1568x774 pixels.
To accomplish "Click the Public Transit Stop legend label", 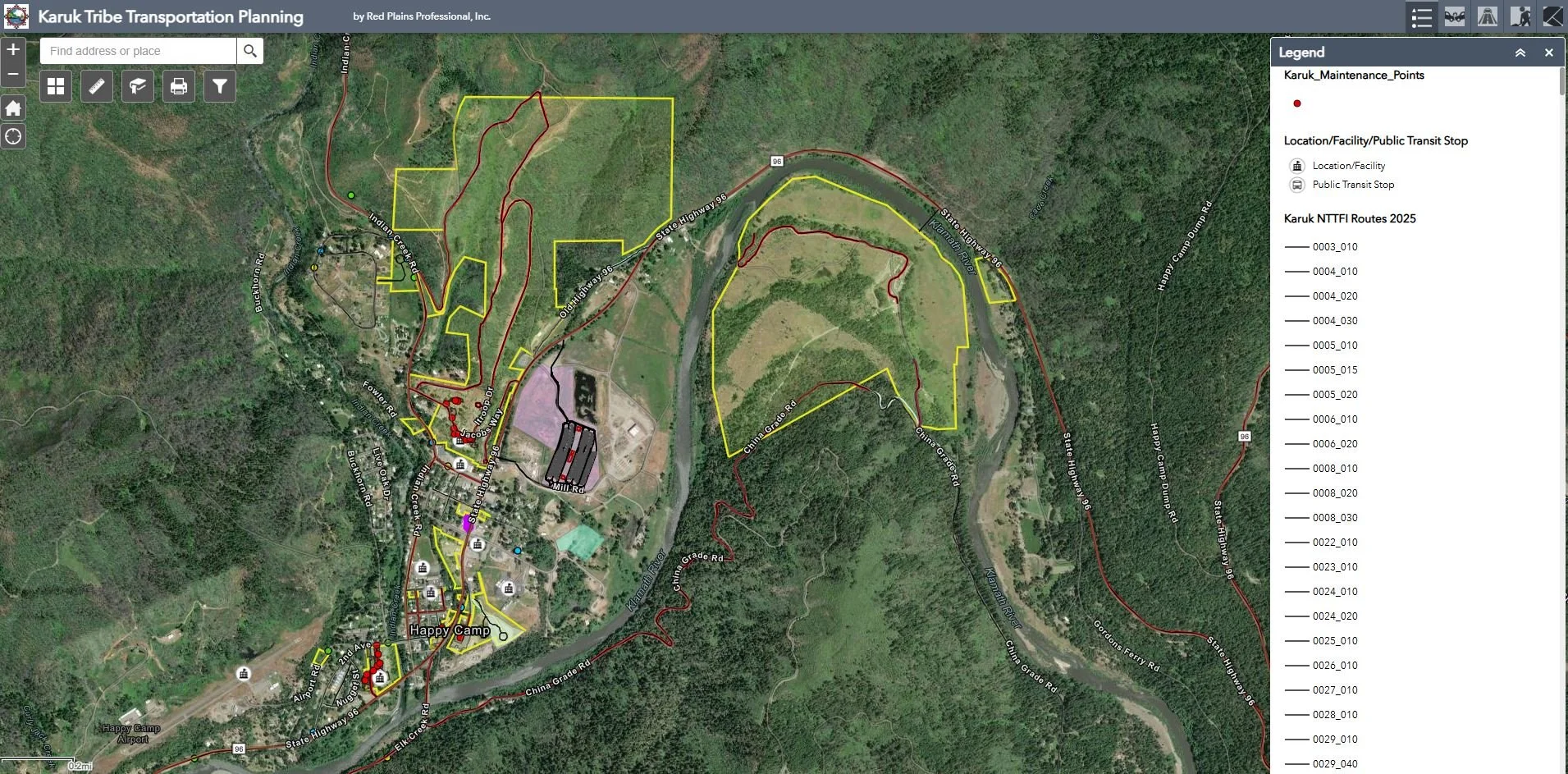I will 1353,185.
